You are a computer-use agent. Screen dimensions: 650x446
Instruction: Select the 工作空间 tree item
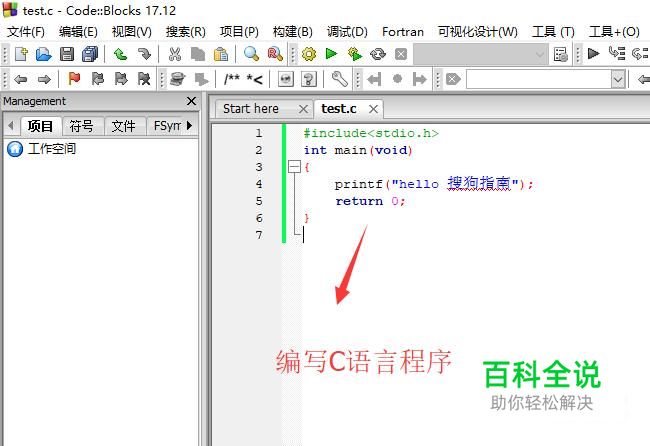[x=42, y=149]
